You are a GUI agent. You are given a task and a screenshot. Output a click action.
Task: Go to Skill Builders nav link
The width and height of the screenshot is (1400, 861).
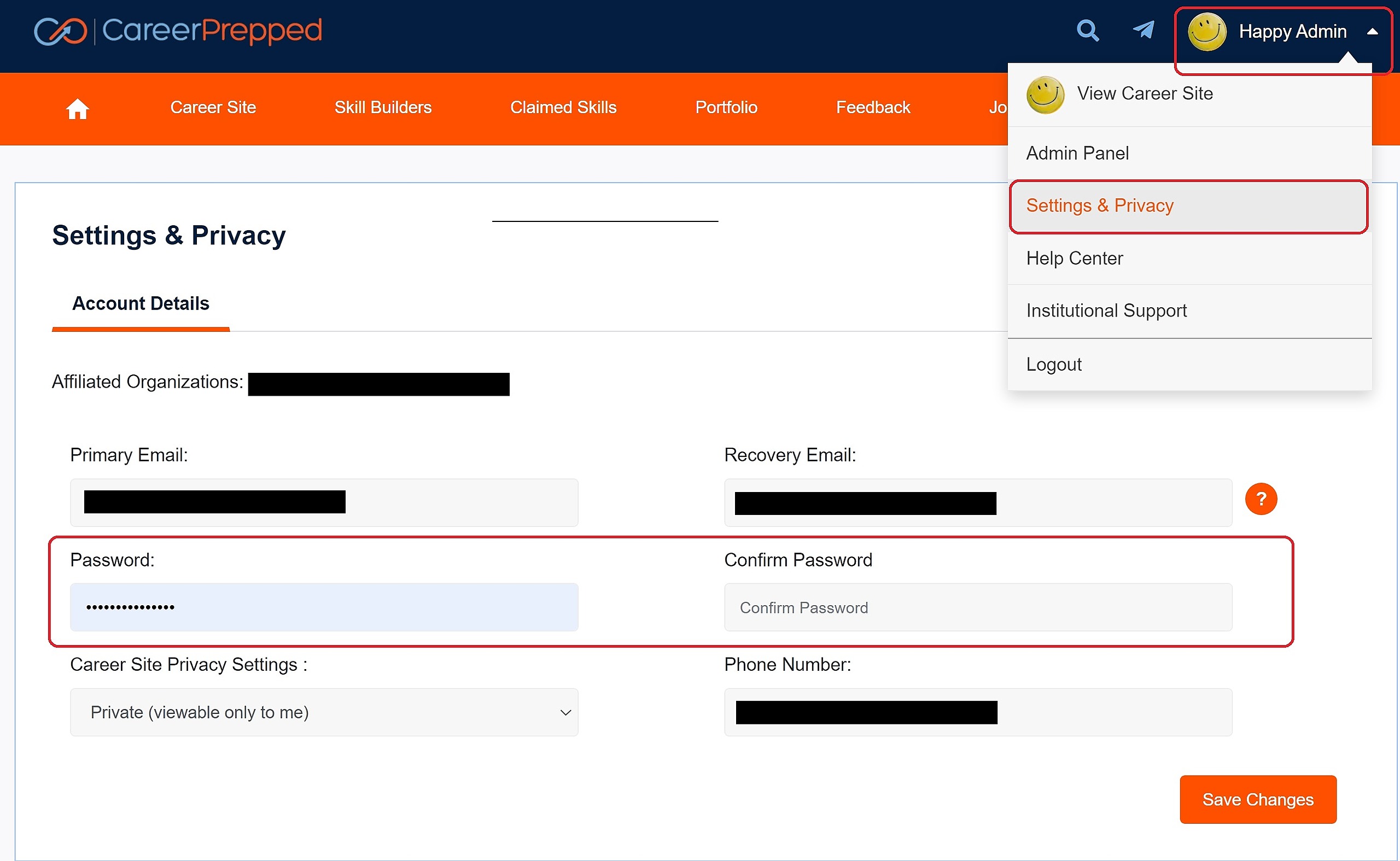click(383, 108)
